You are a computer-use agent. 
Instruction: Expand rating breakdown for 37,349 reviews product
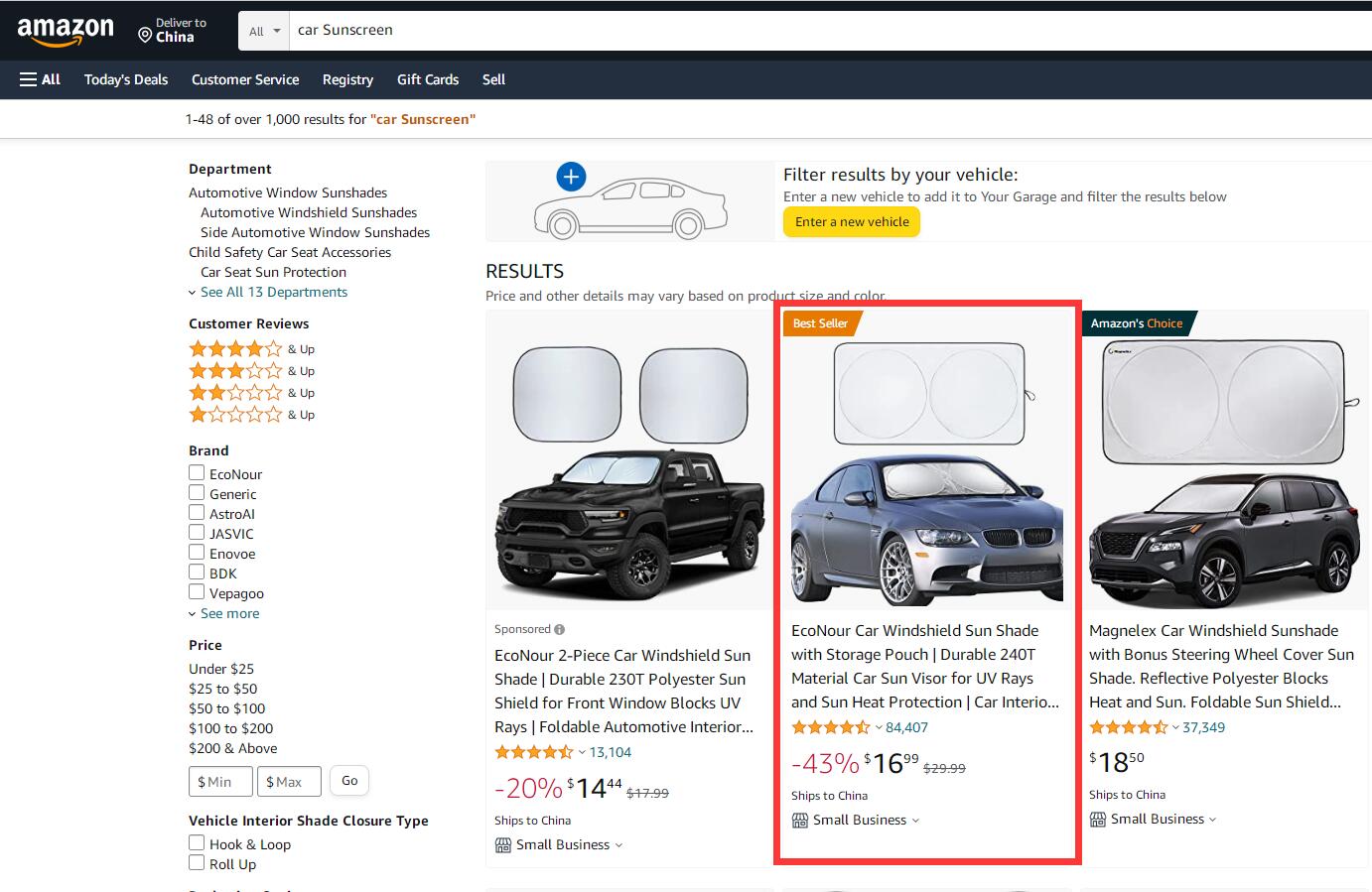click(x=1175, y=727)
